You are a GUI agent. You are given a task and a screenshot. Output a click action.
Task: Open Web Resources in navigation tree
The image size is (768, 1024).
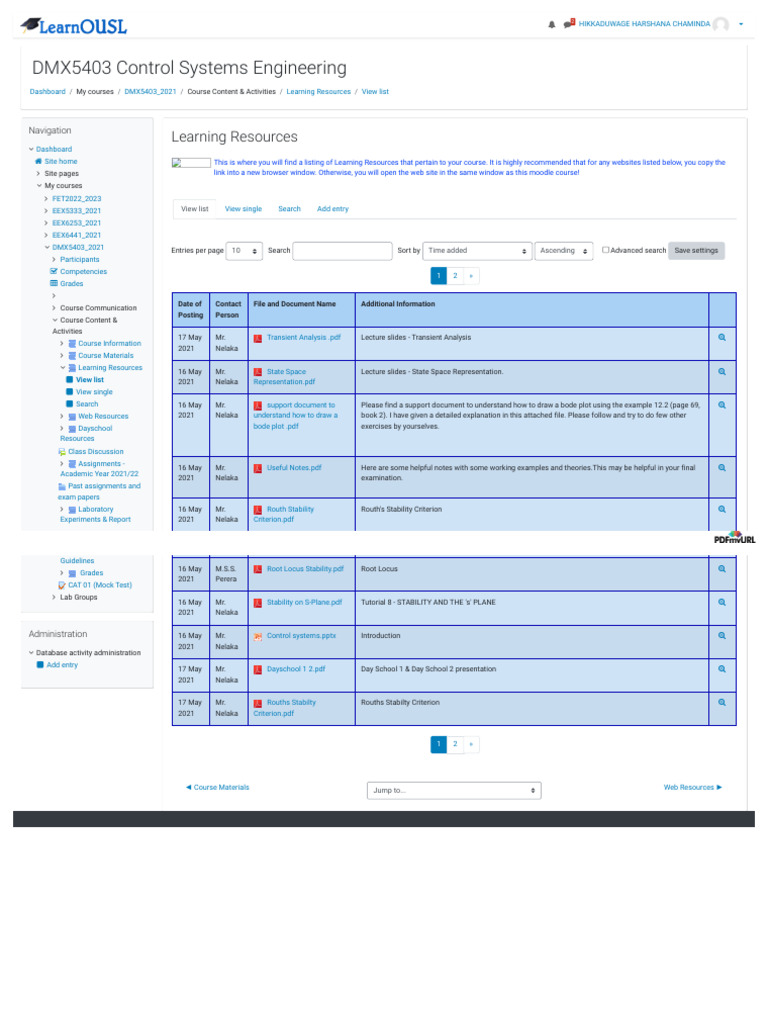[x=103, y=416]
